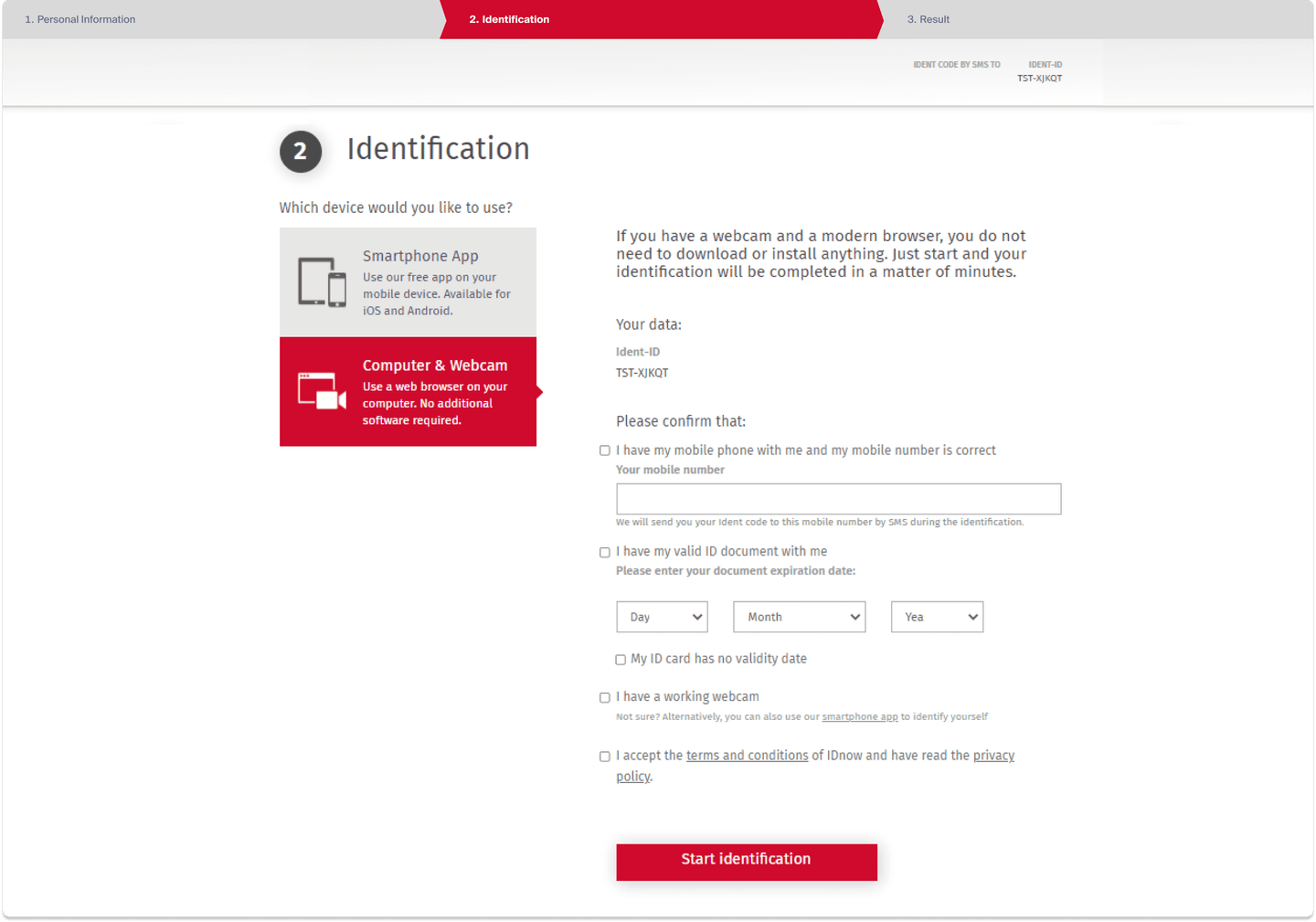The width and height of the screenshot is (1316, 922).
Task: Click the step 2 circle badge
Action: point(301,152)
